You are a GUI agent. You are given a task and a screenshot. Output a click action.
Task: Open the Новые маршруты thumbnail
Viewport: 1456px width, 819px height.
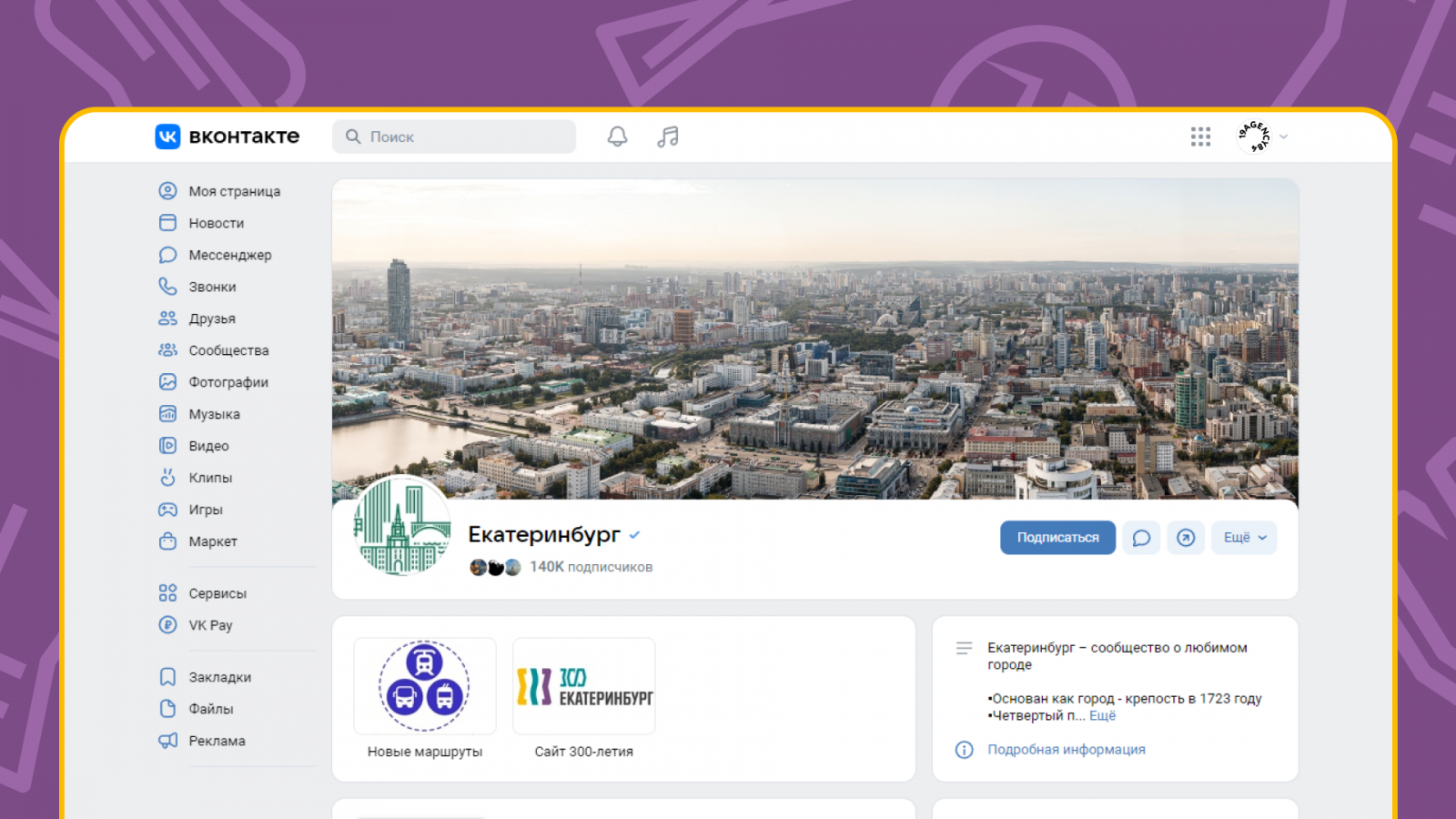click(x=425, y=686)
